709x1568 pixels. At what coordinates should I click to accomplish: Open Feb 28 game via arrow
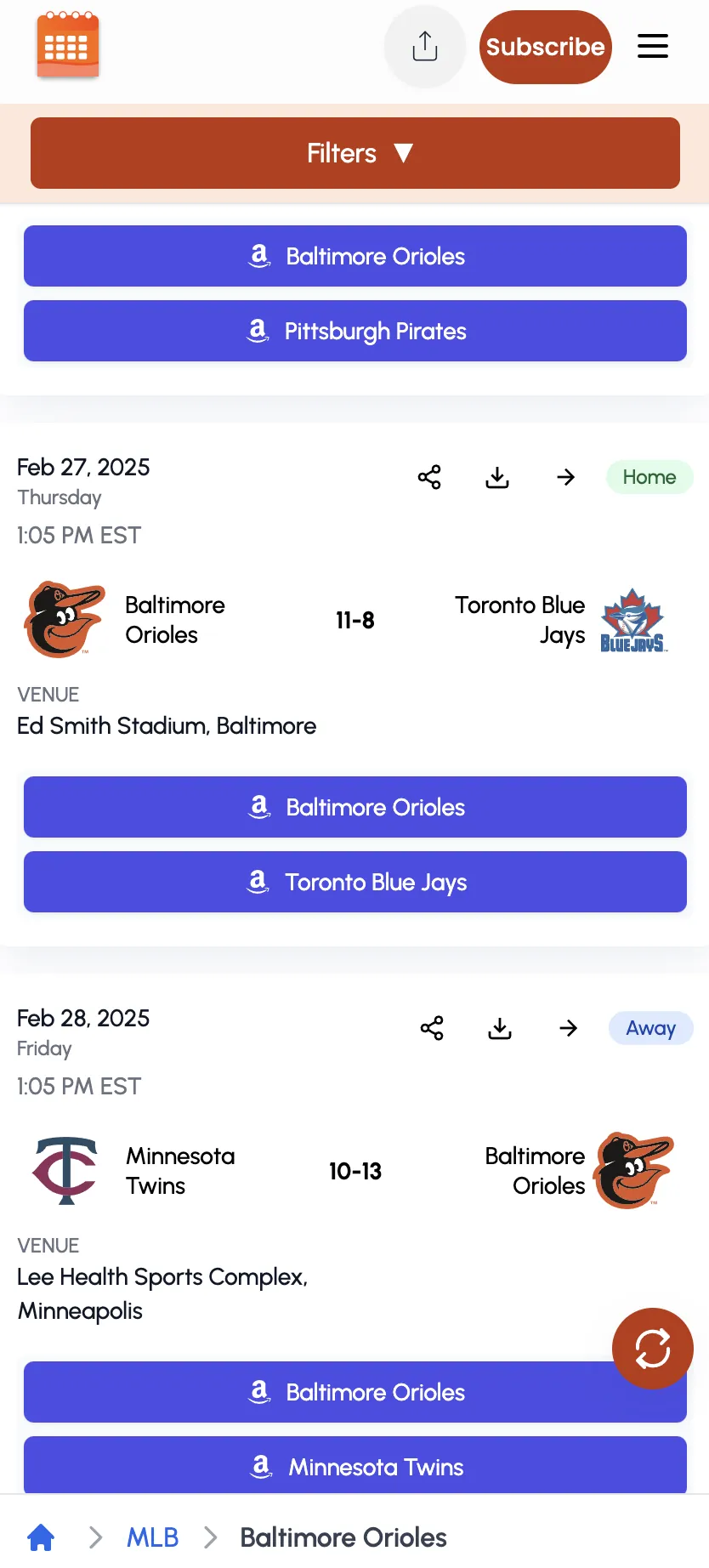(x=568, y=1028)
